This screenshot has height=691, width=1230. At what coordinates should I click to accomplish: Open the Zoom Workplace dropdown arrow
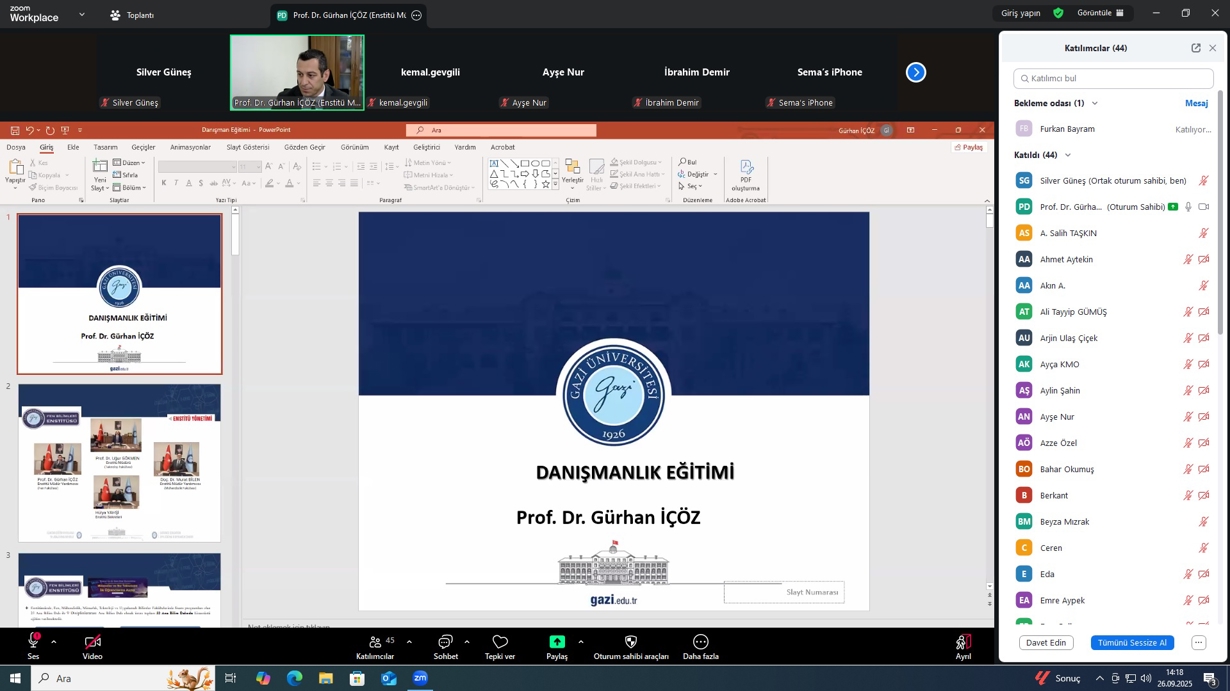82,15
